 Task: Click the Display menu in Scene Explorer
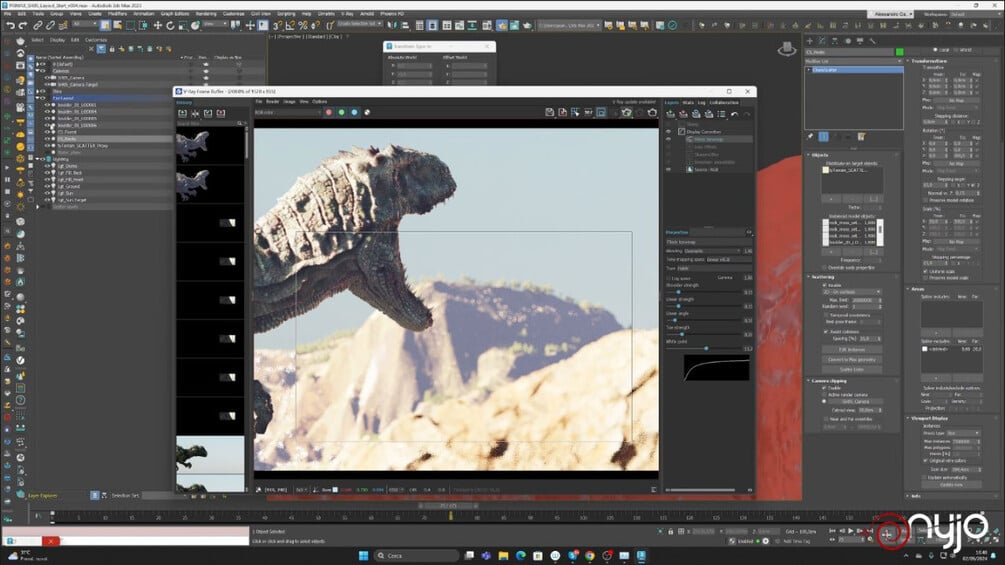pos(58,40)
